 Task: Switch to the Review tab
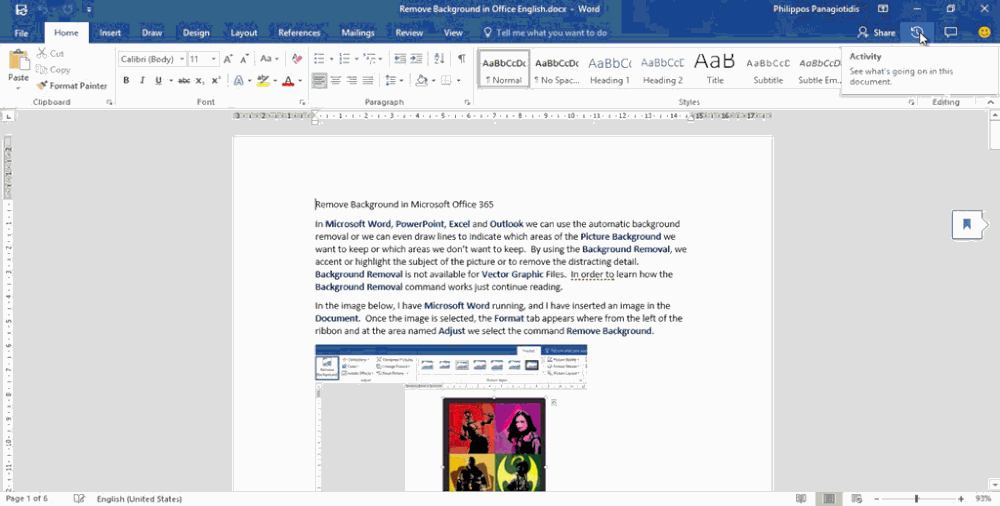point(409,33)
